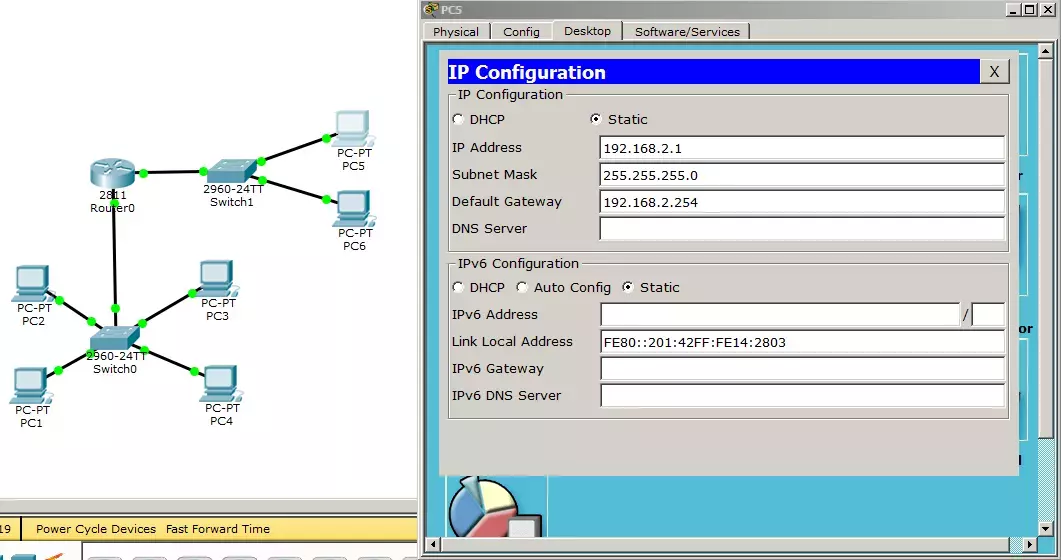Click Power Cycle Devices
This screenshot has height=560, width=1061.
click(x=95, y=529)
